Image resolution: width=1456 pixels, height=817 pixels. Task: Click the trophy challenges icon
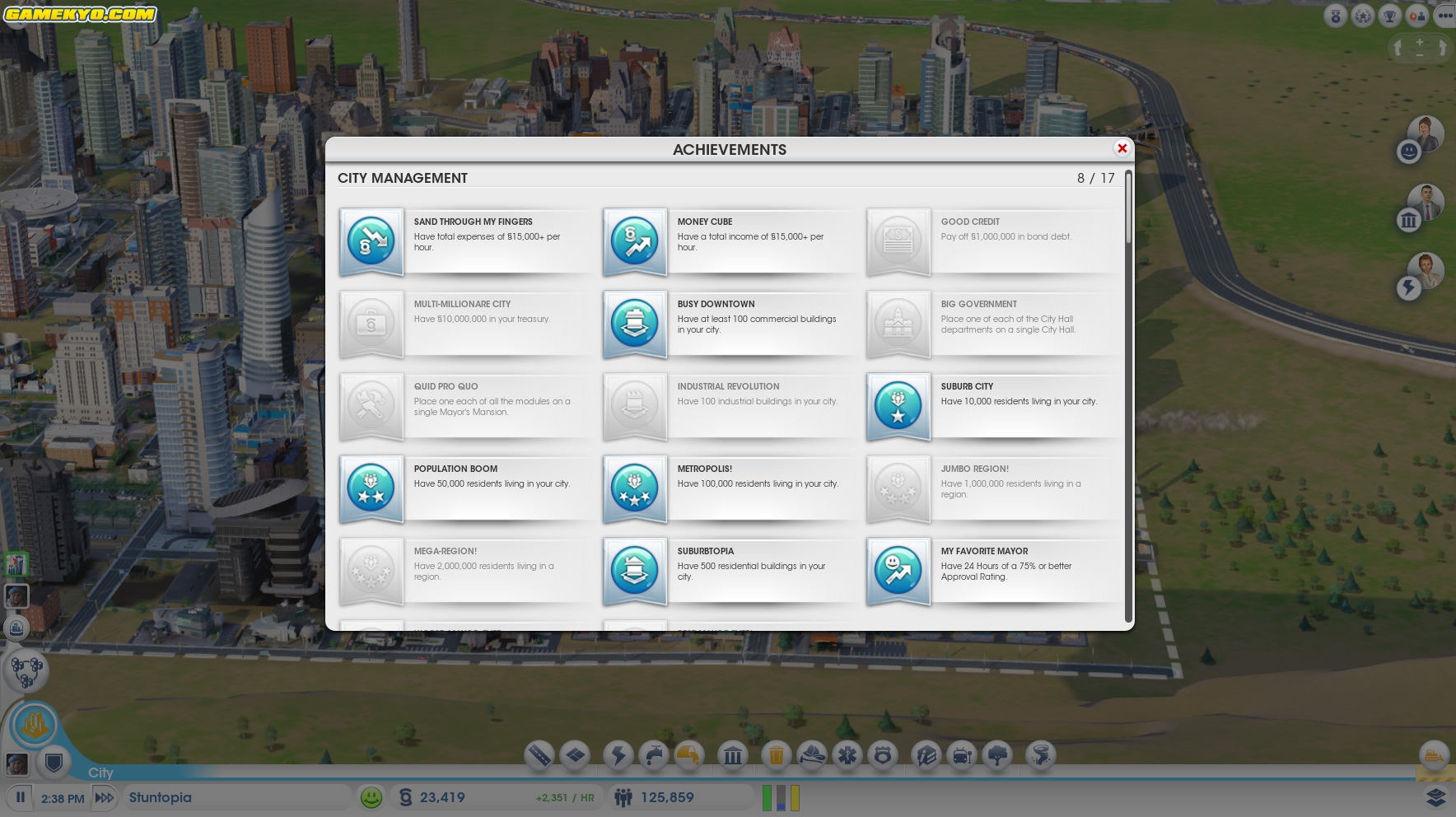click(1390, 16)
